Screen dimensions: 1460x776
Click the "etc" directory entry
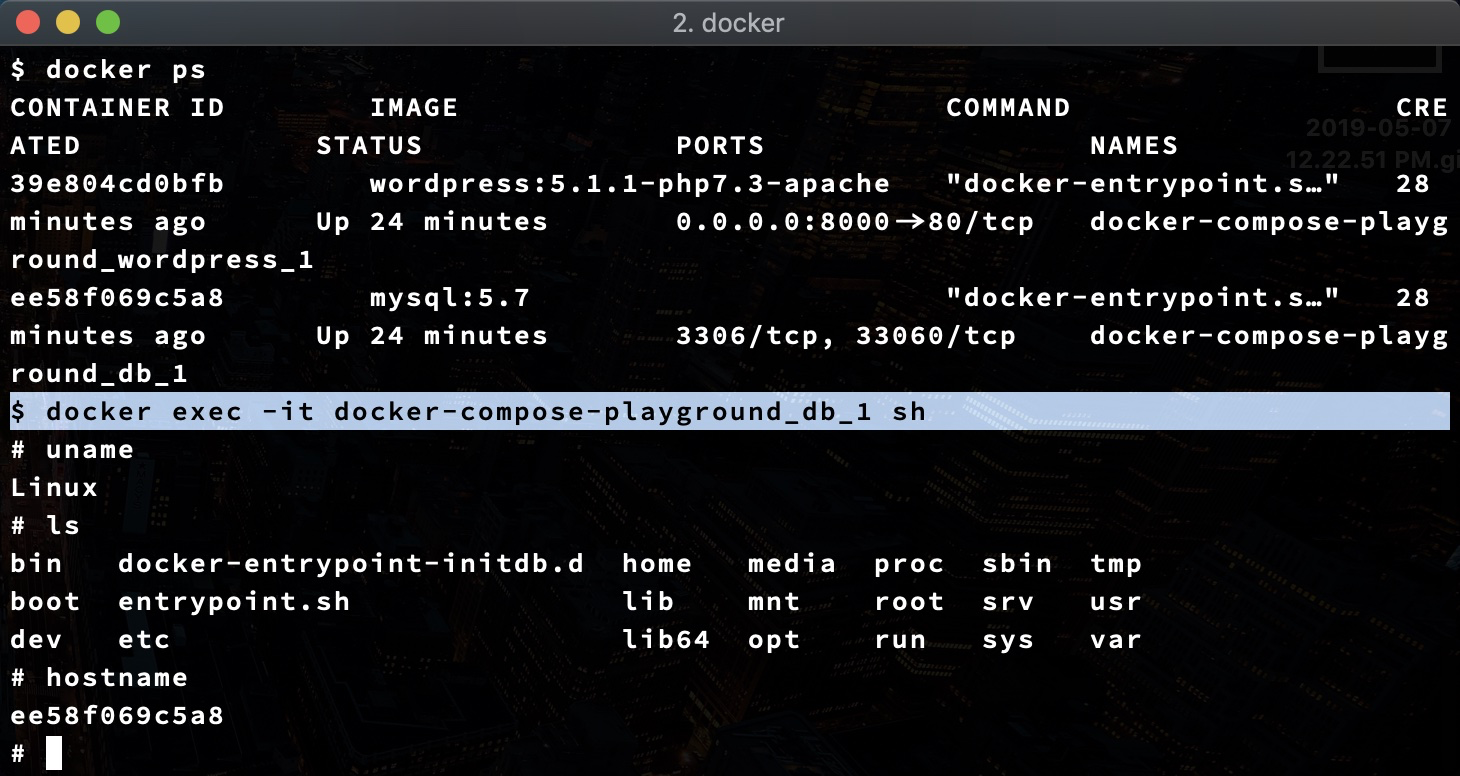(x=144, y=640)
